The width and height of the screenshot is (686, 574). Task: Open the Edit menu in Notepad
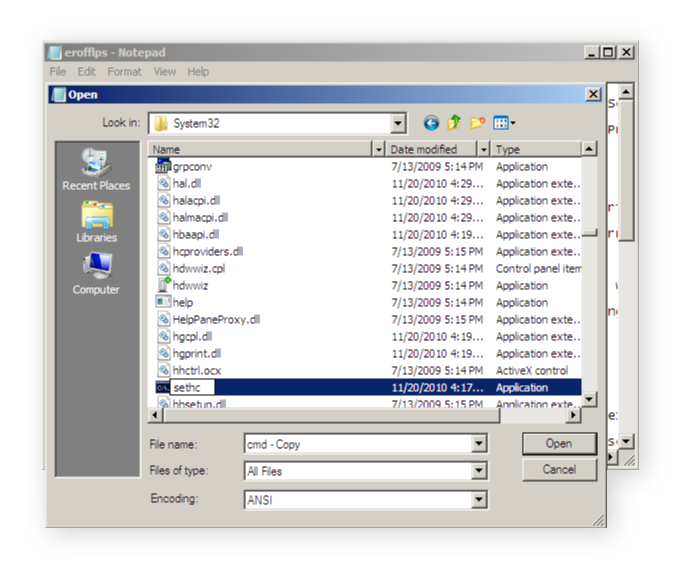[87, 72]
